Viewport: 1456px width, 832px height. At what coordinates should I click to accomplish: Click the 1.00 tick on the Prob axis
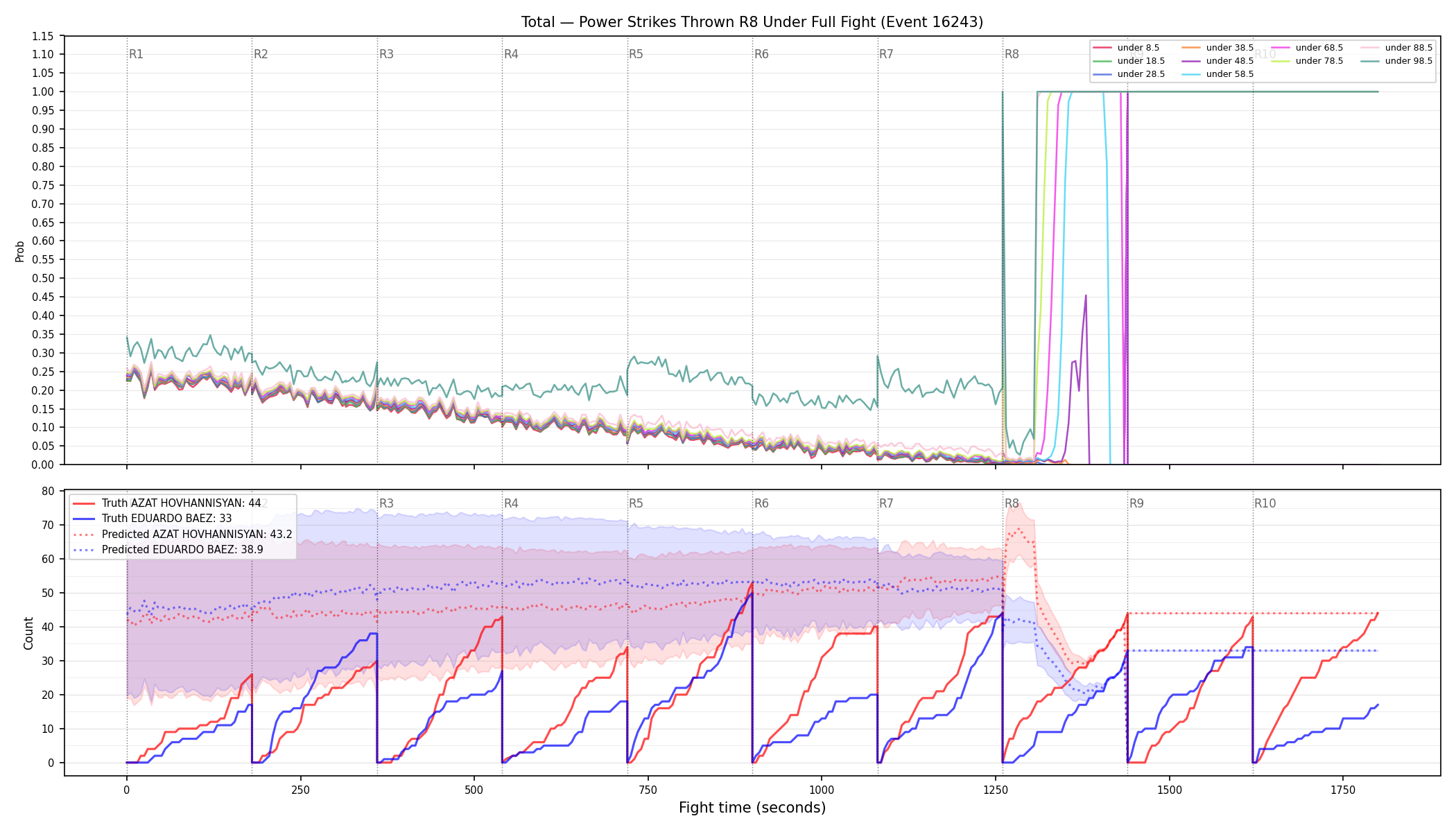pyautogui.click(x=43, y=92)
